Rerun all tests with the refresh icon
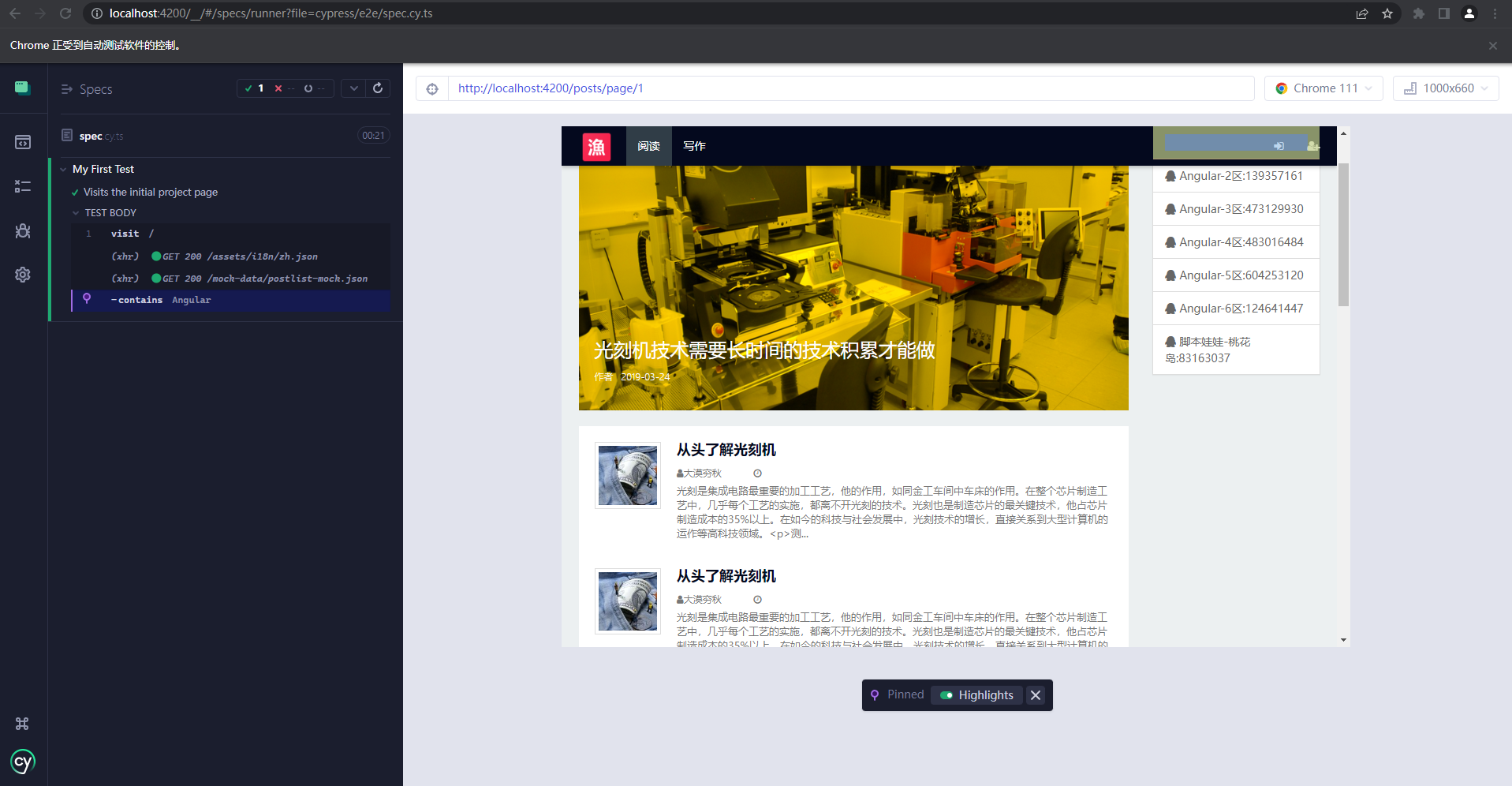1512x786 pixels. 378,88
